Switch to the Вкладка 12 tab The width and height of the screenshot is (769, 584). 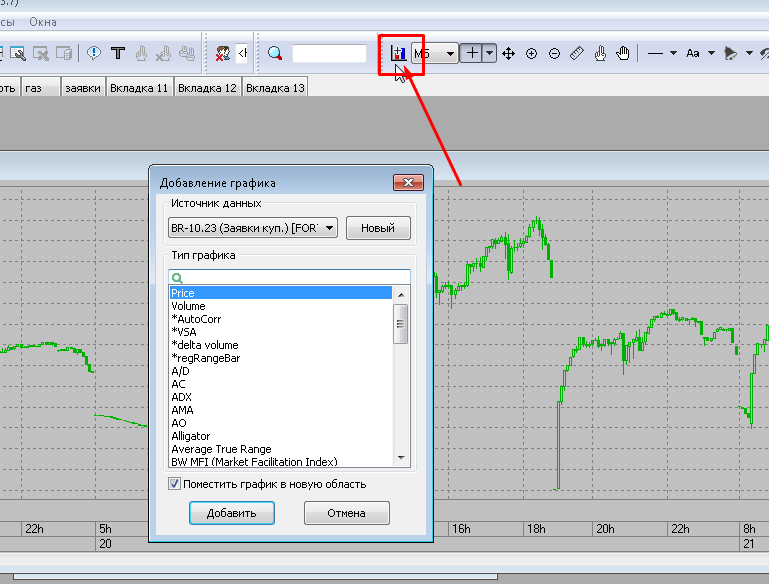[207, 88]
